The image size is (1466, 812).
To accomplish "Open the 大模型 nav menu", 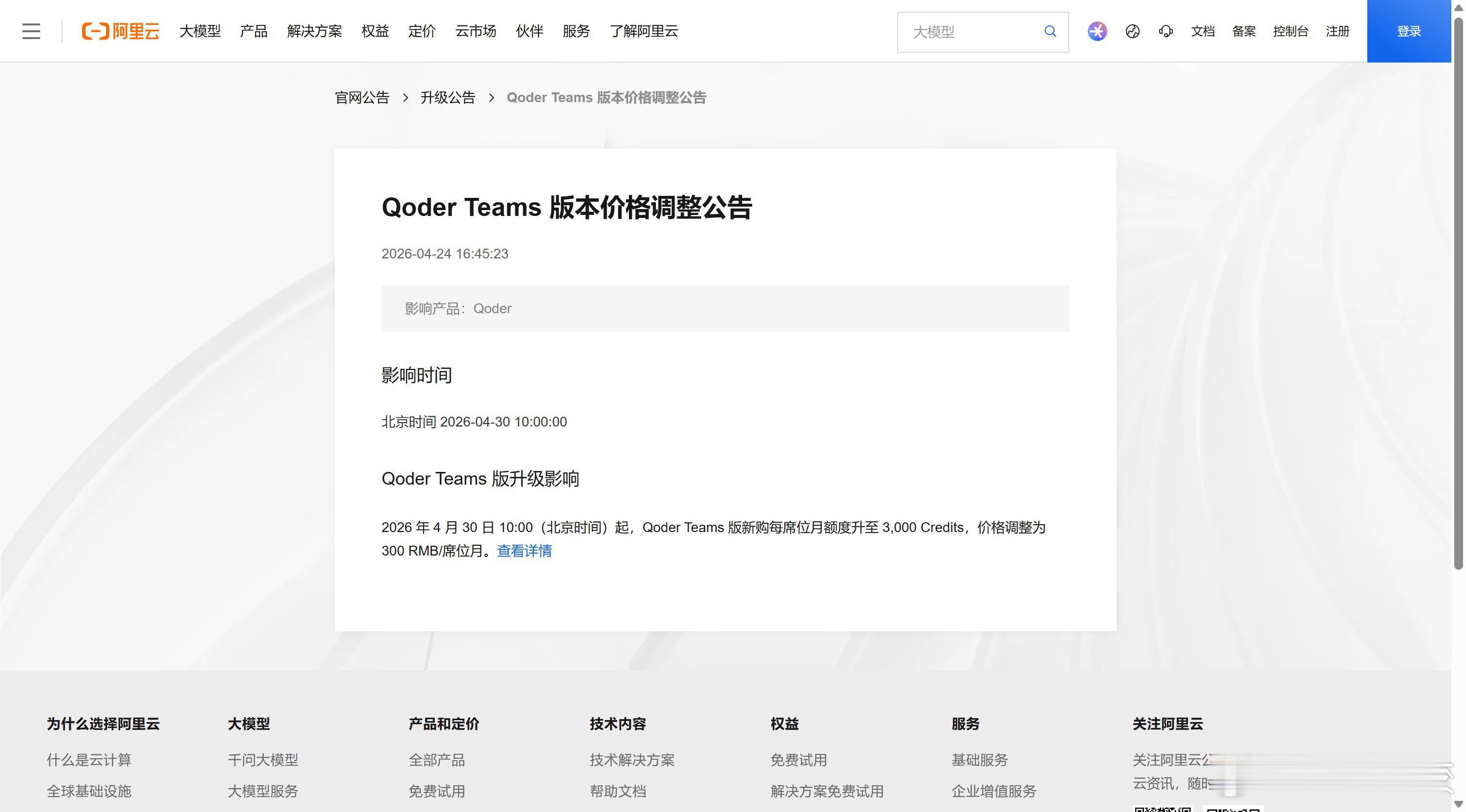I will click(200, 31).
